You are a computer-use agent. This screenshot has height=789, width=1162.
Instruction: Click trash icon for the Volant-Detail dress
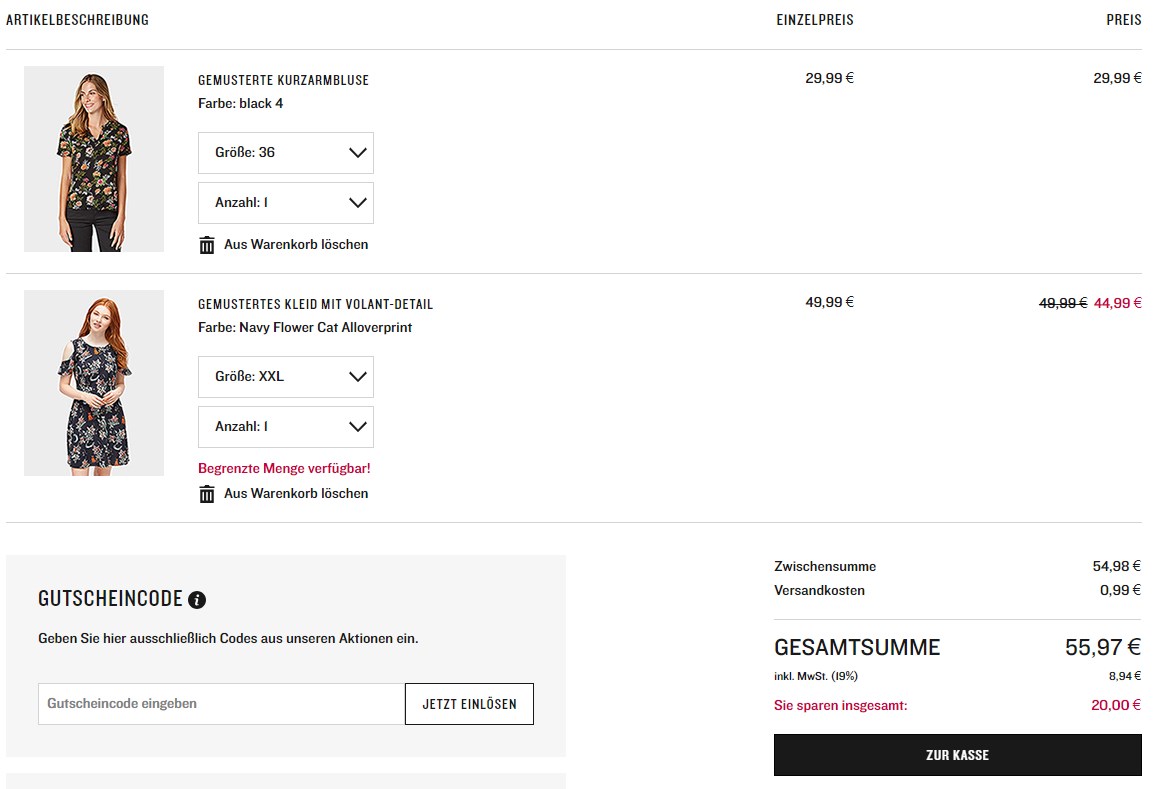point(207,494)
